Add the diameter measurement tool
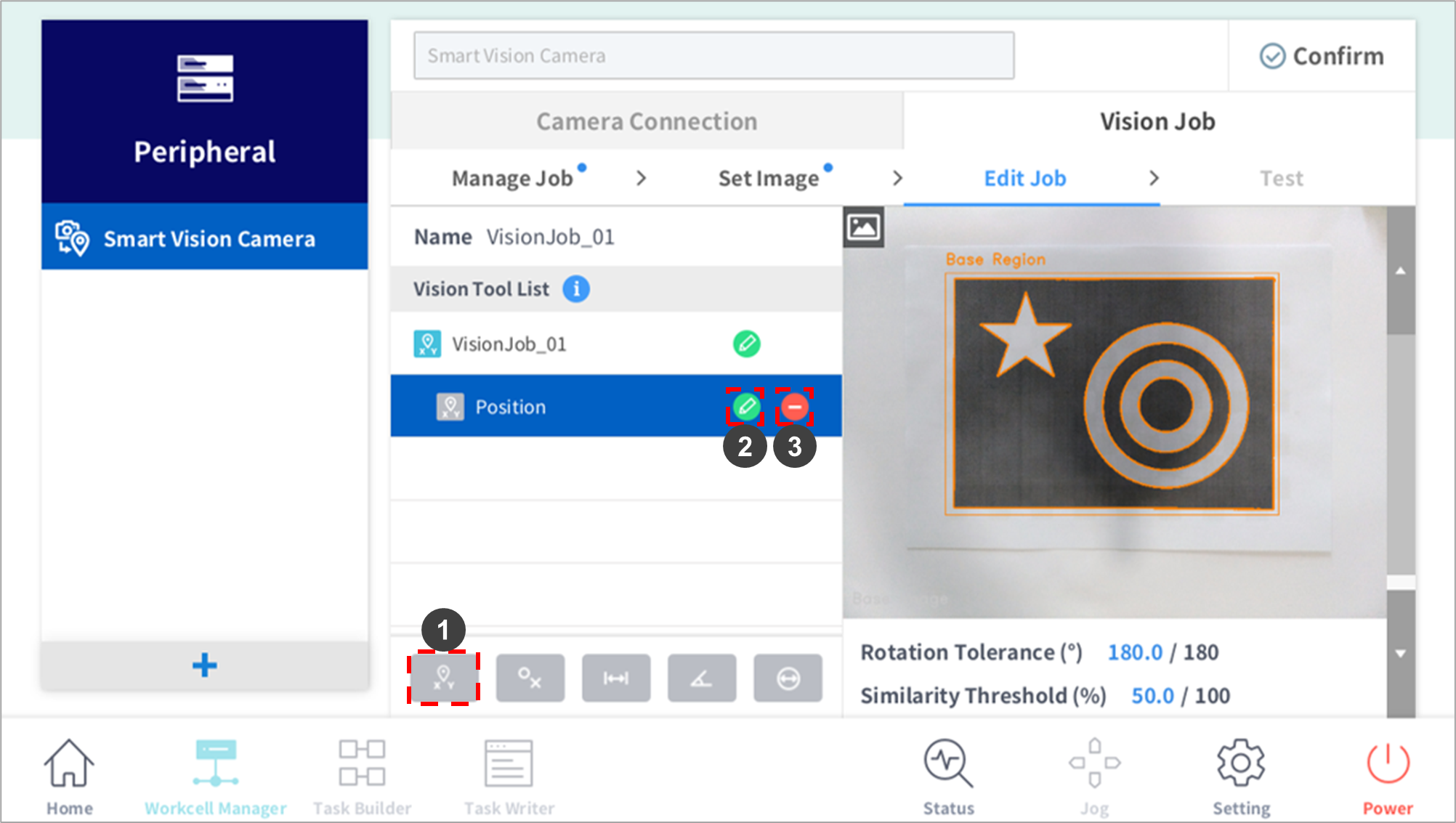Screen dimensions: 1456x823 tap(788, 678)
